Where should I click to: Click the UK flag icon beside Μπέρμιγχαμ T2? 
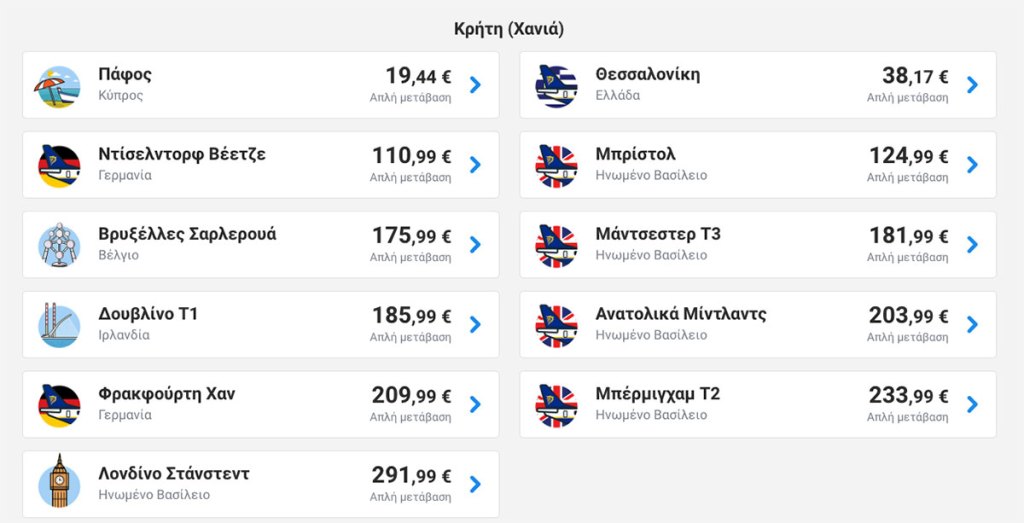tap(556, 406)
